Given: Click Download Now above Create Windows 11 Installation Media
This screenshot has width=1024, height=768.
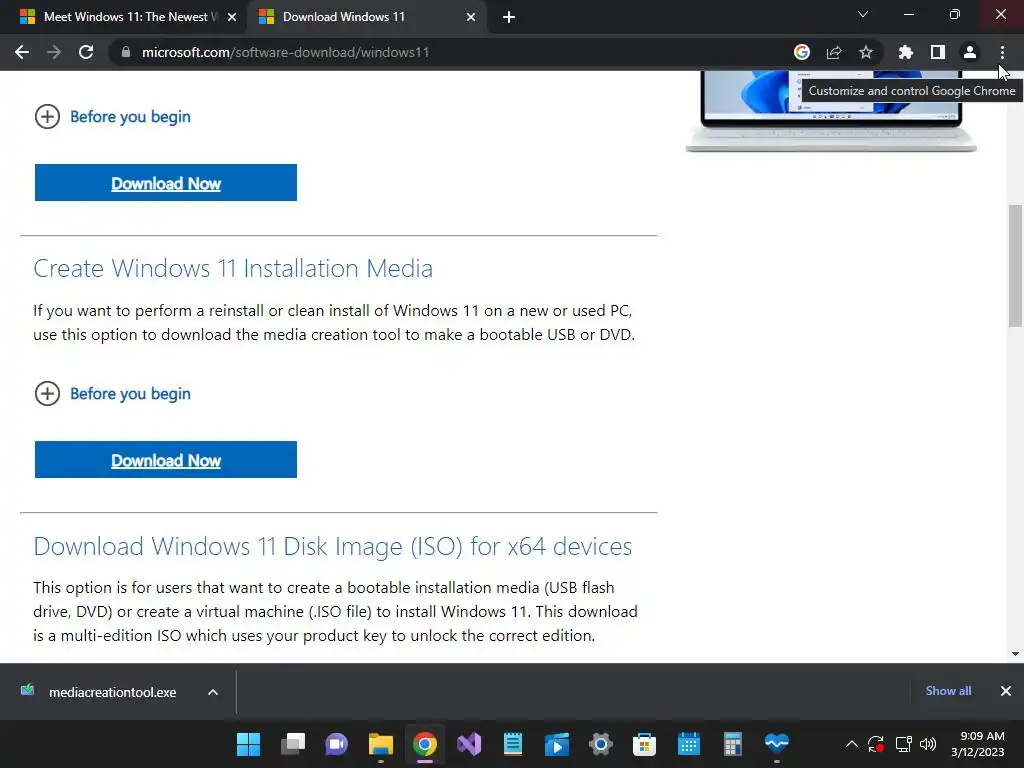Looking at the screenshot, I should coord(166,183).
